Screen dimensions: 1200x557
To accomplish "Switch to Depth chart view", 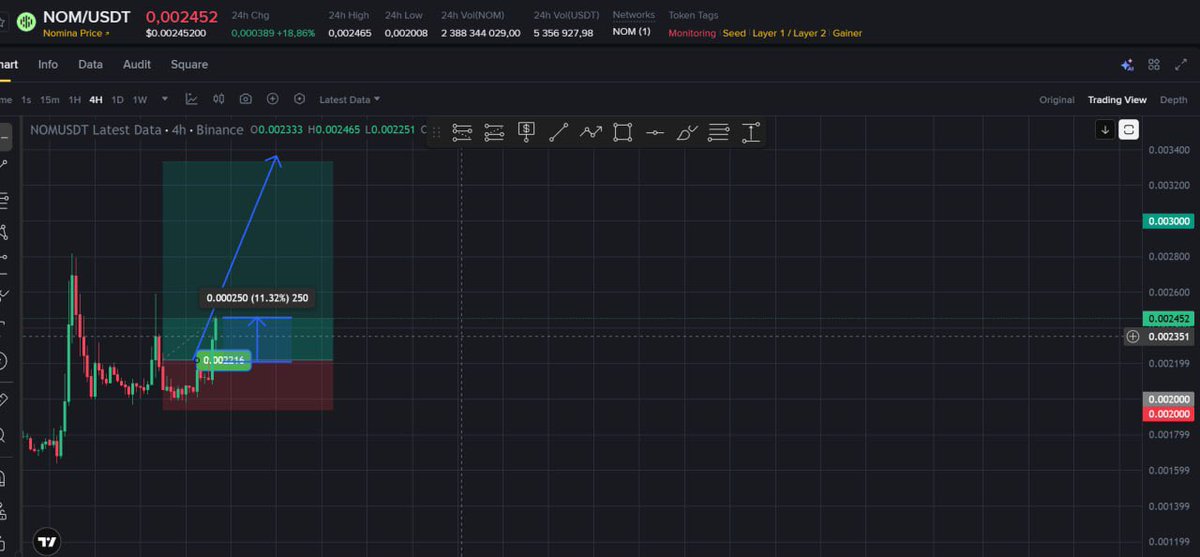I will (x=1174, y=100).
